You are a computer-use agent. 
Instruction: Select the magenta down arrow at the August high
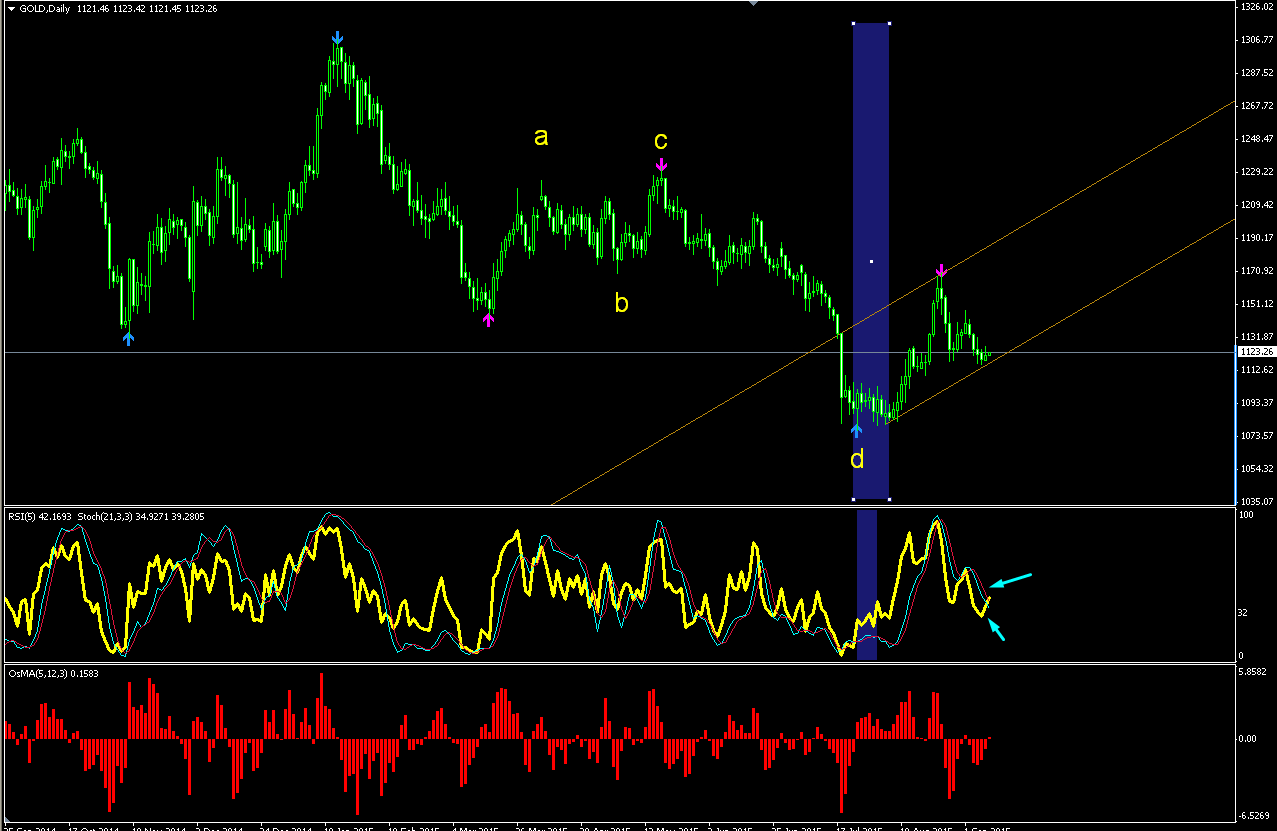tap(941, 271)
